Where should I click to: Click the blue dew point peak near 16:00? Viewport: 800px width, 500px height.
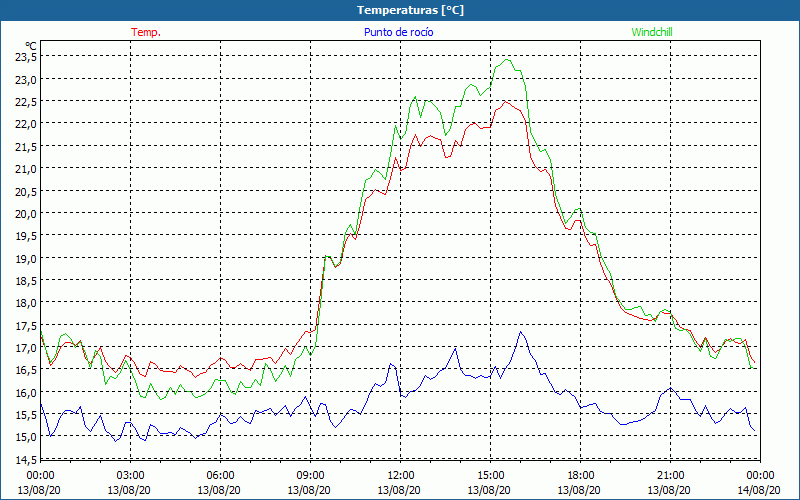[521, 332]
